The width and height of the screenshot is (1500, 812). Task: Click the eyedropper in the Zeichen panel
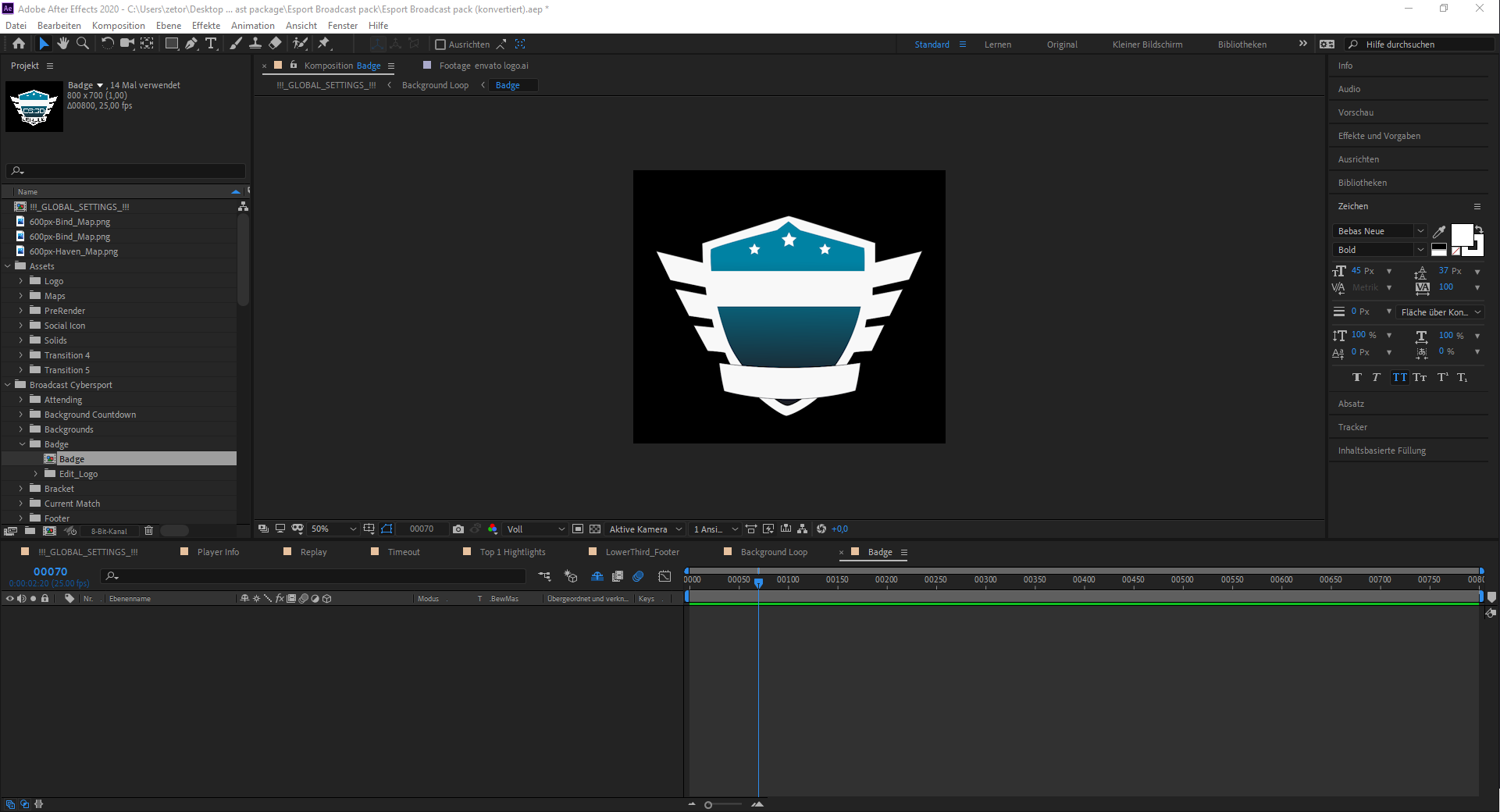pos(1439,231)
